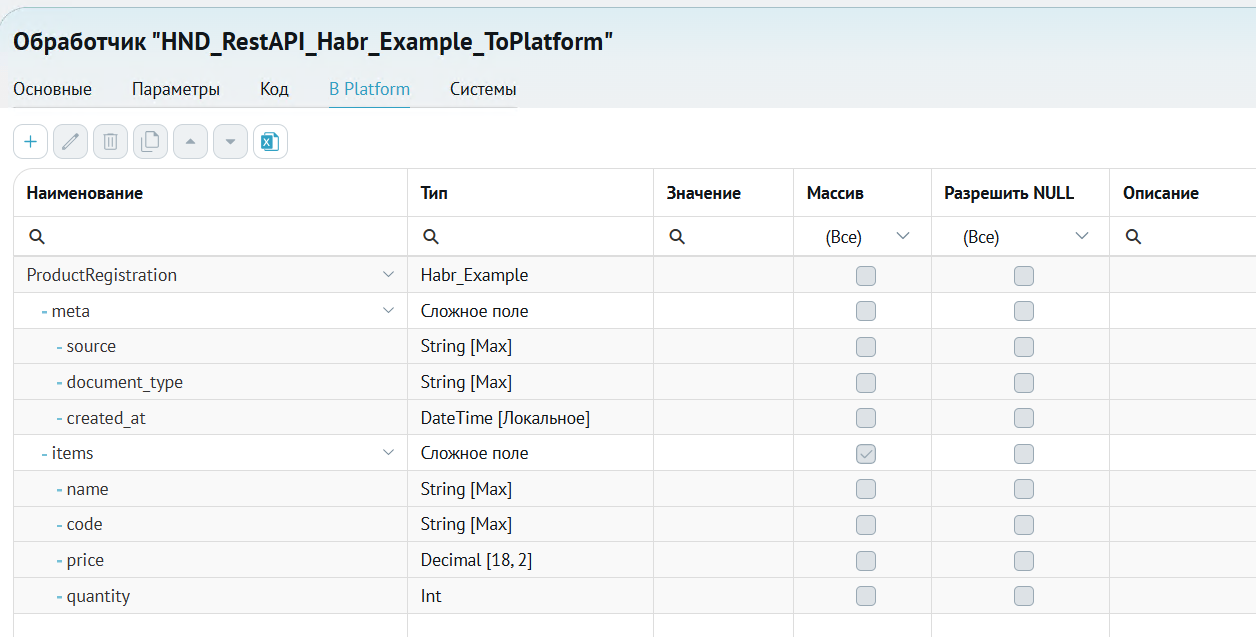
Task: Click the Habr_Example type cell
Action: 474,275
